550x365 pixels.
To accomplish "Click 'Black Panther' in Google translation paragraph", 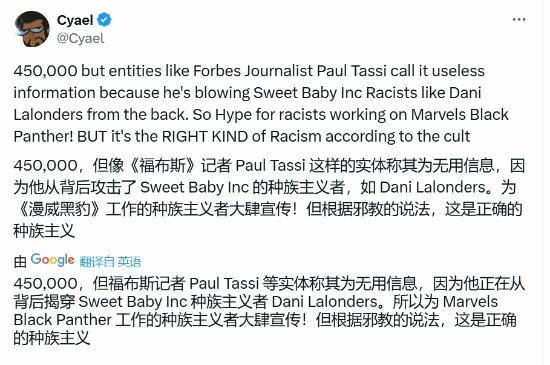I will click(62, 320).
